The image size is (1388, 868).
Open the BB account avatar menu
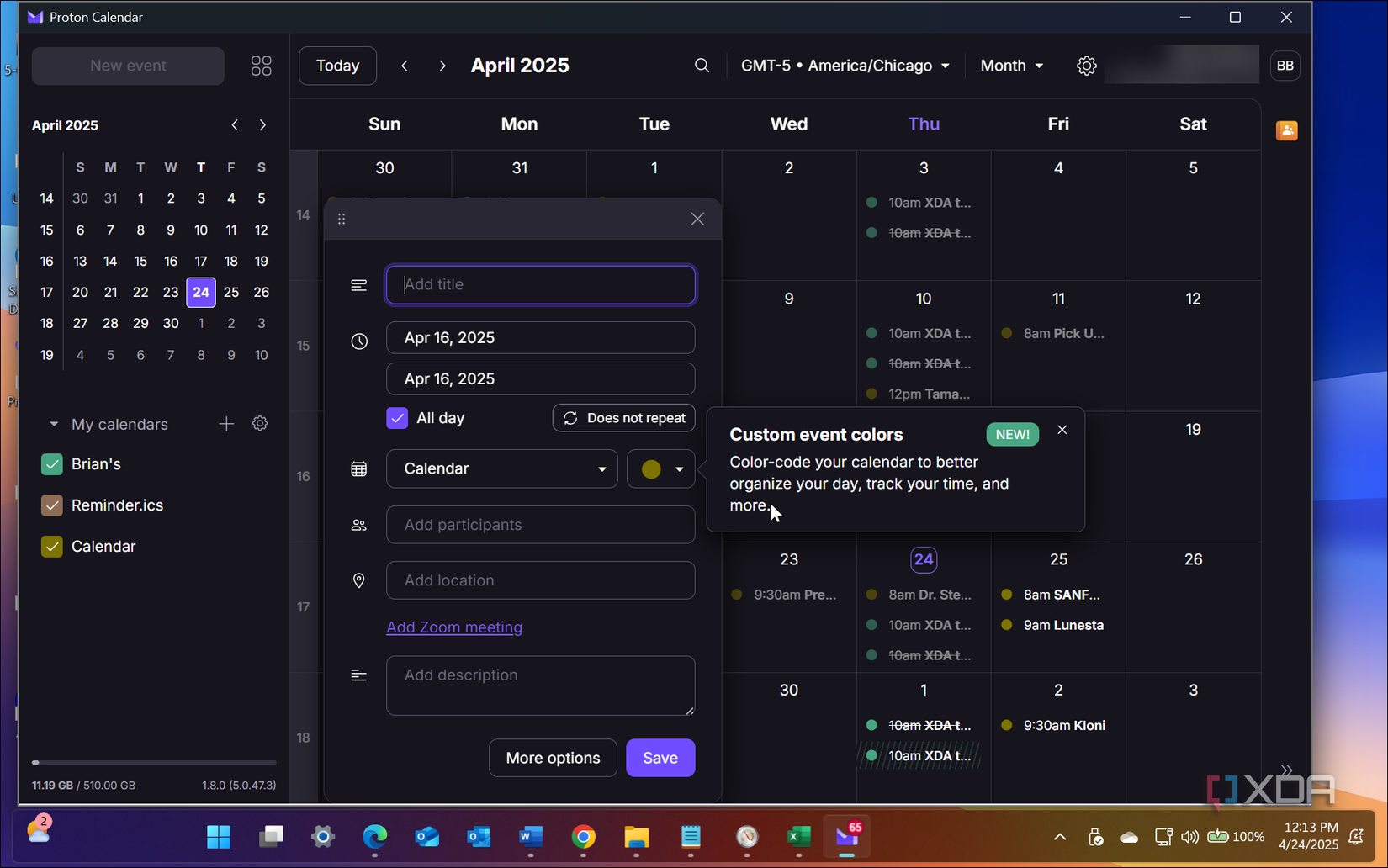pos(1285,66)
